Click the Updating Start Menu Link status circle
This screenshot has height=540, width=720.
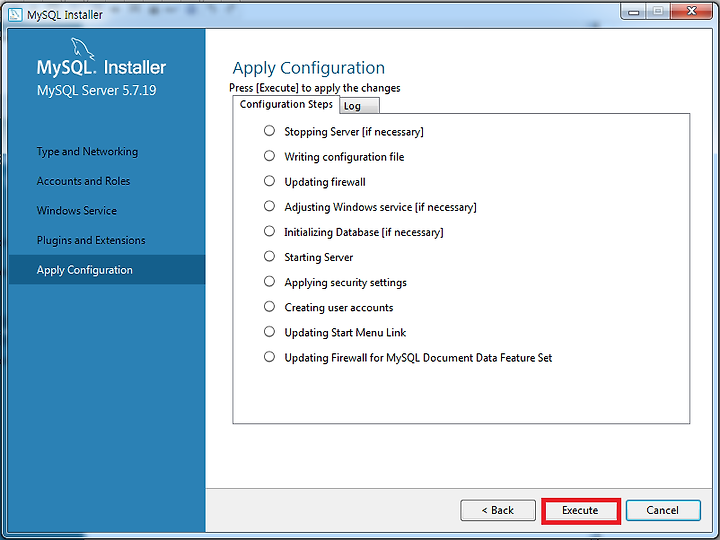[269, 332]
